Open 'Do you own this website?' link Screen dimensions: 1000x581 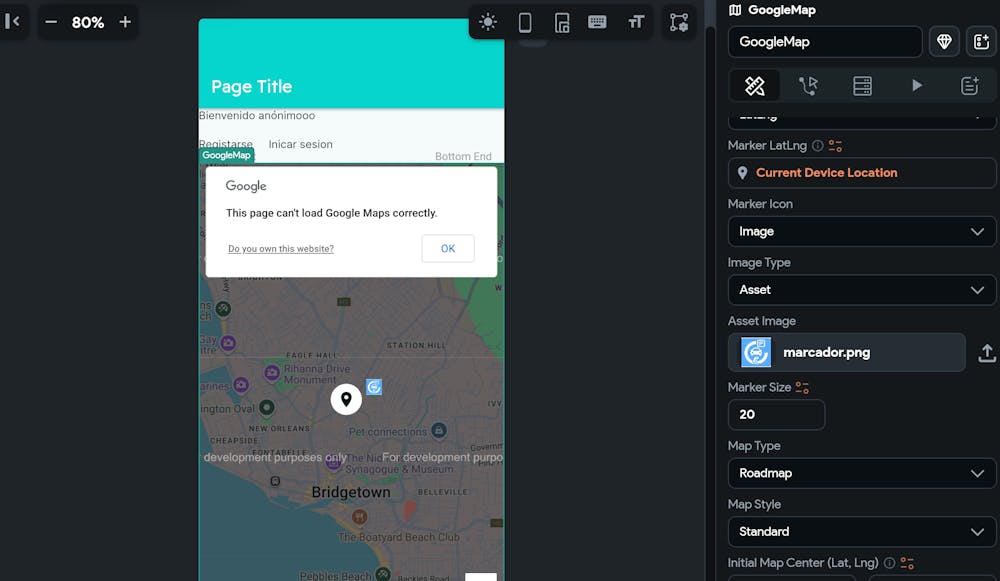[x=281, y=249]
